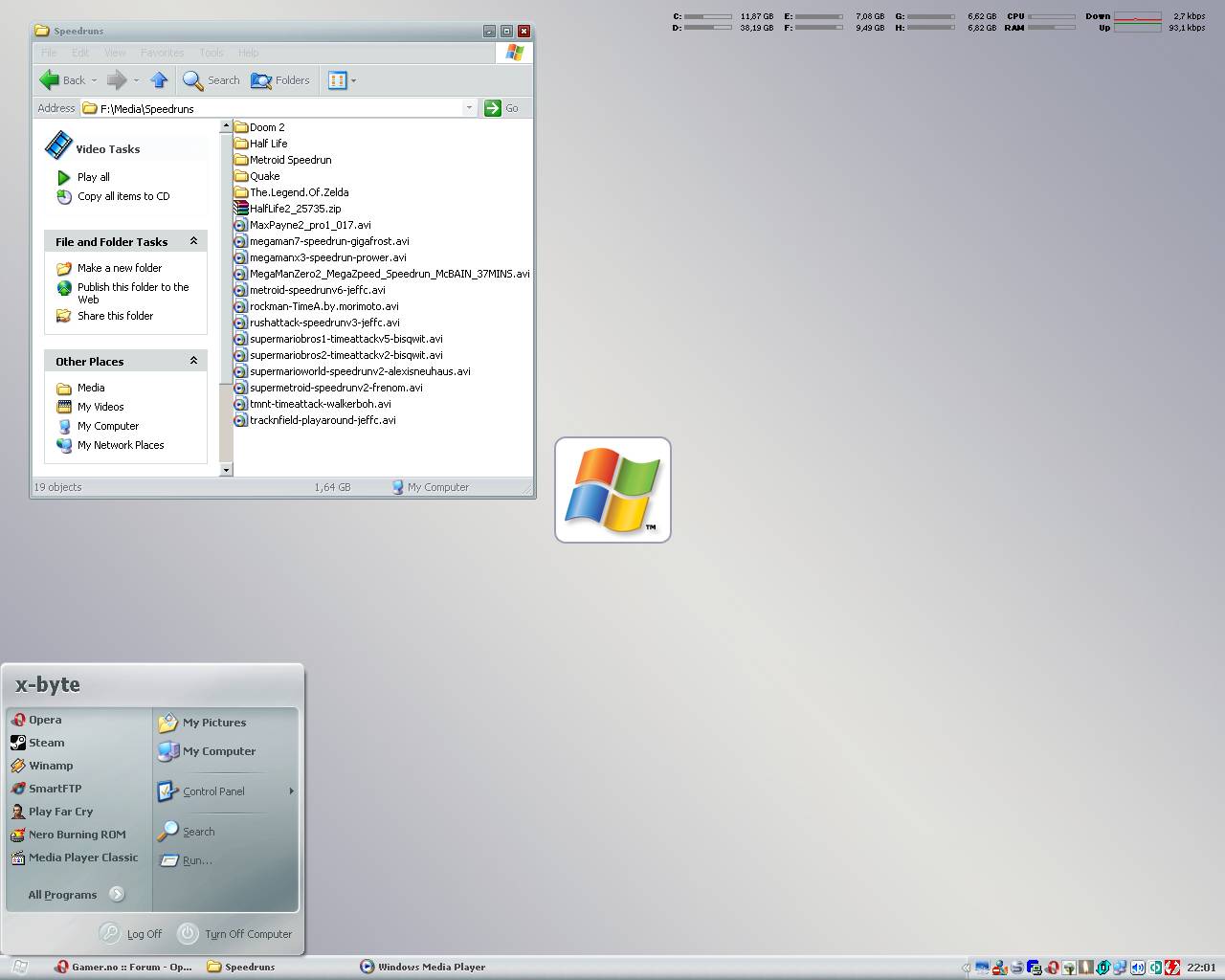
Task: Open the HalfLife2_25735.zip archive
Action: coord(295,209)
